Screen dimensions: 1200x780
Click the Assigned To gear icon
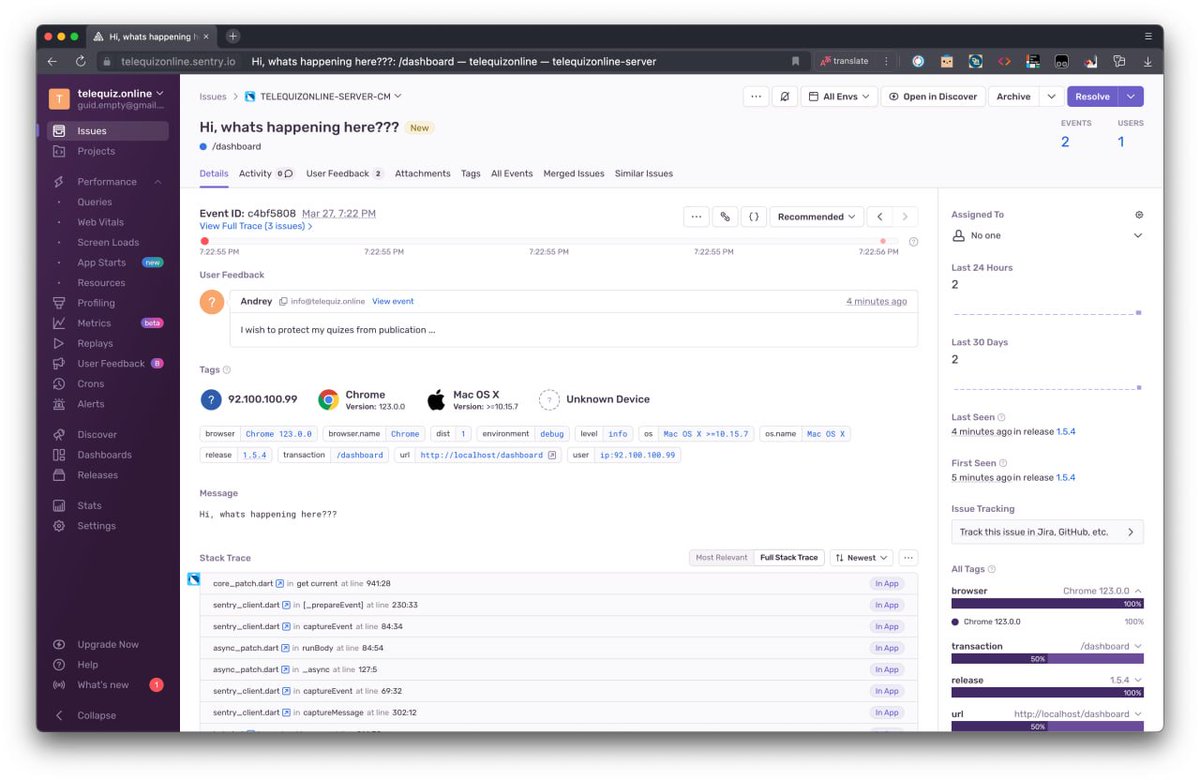pos(1139,215)
